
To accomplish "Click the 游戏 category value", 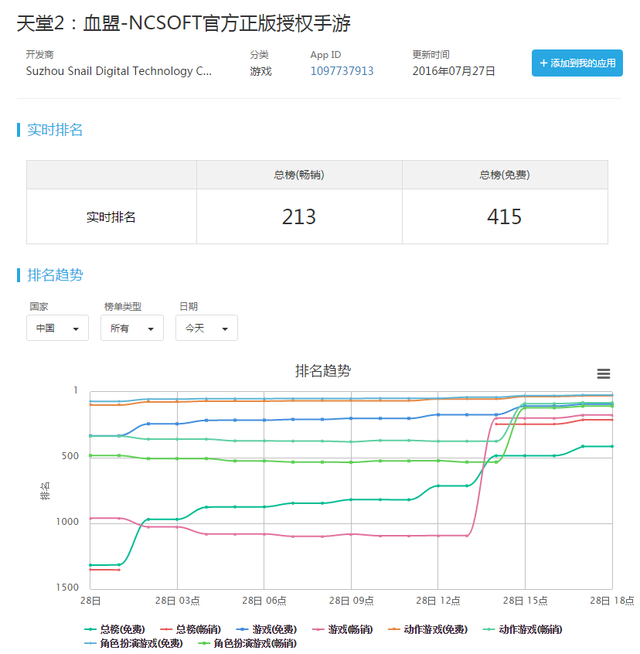I will tap(261, 71).
